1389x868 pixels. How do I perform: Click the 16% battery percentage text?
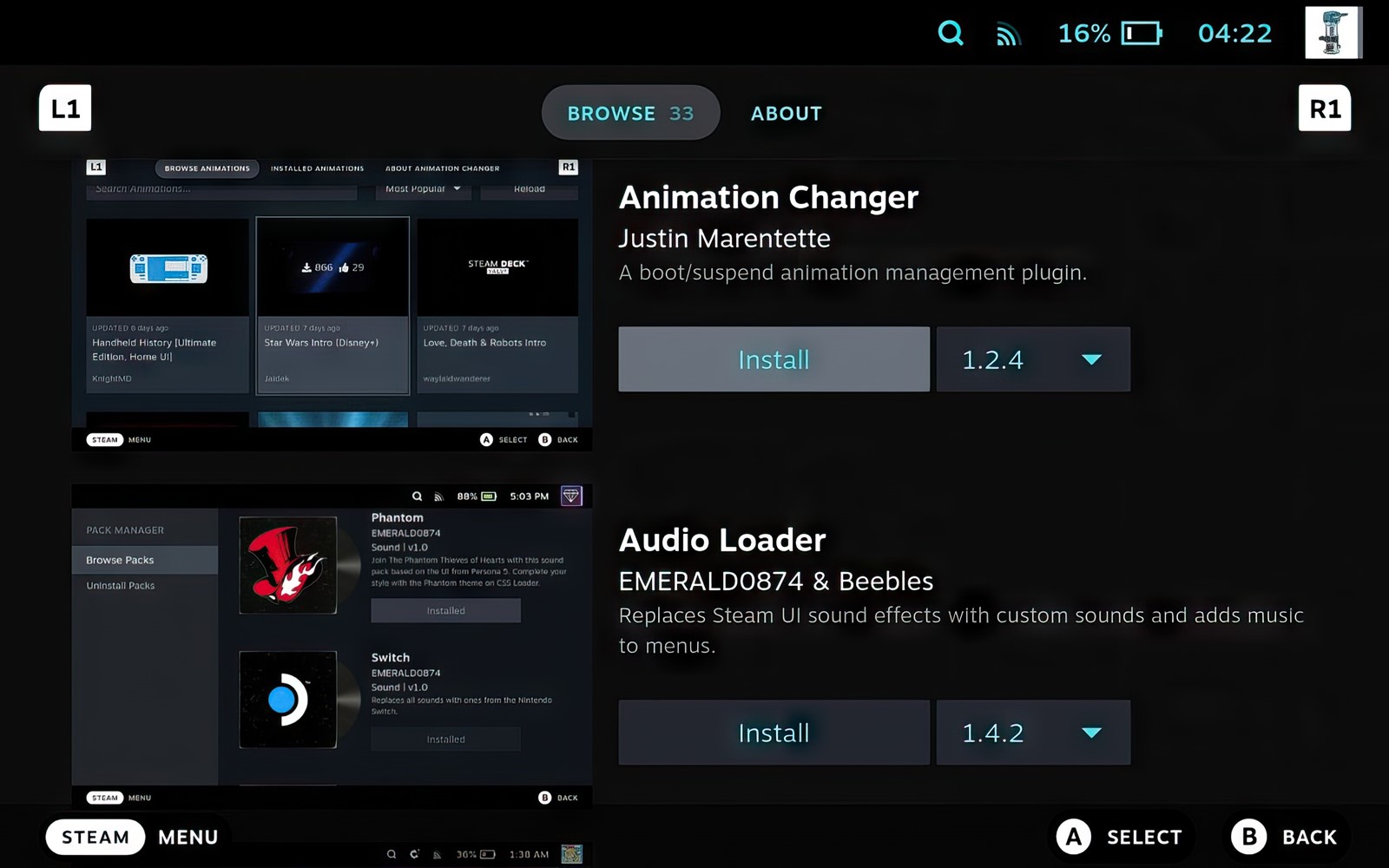point(1084,34)
